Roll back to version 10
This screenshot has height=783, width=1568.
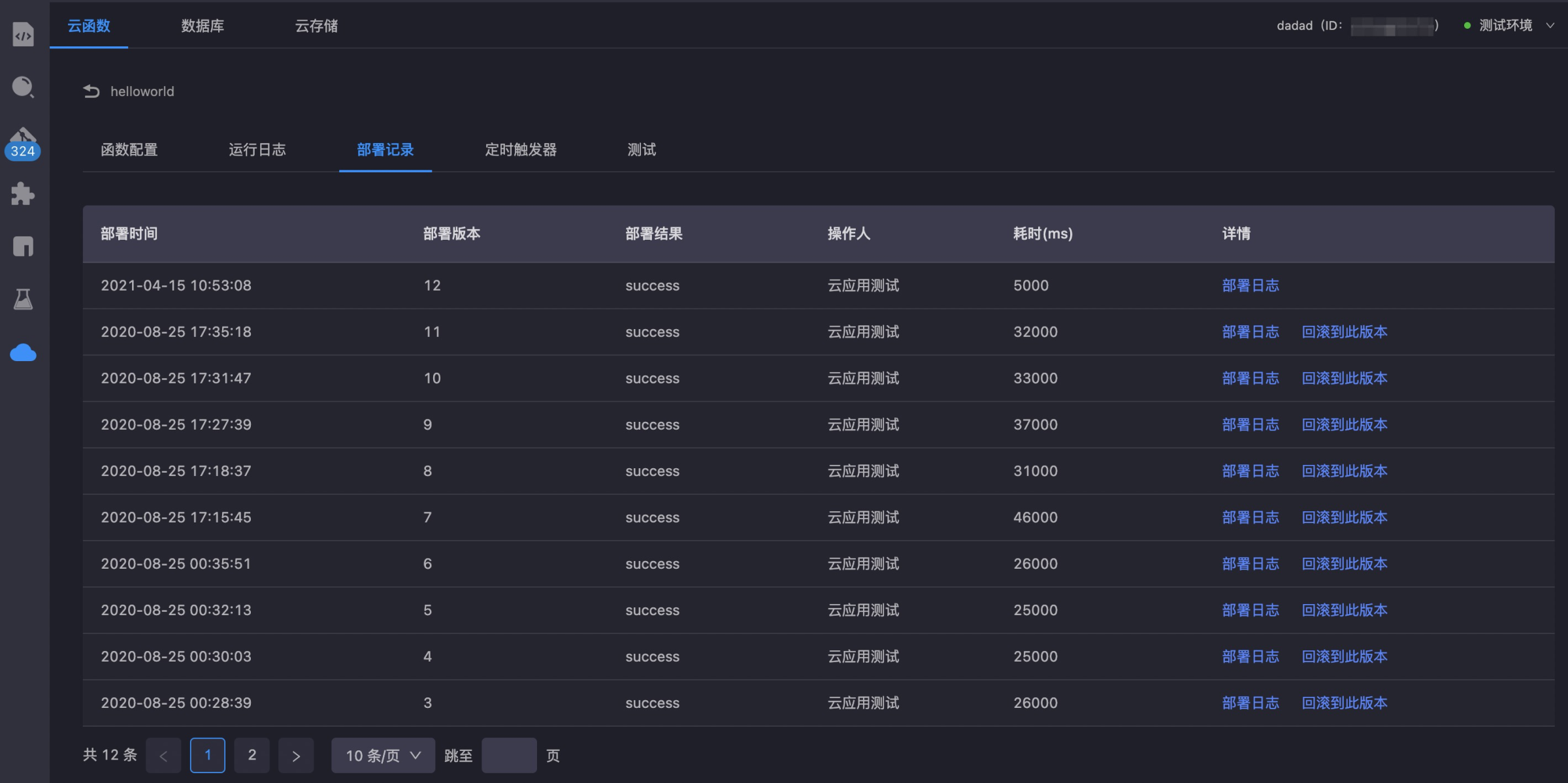[1345, 378]
